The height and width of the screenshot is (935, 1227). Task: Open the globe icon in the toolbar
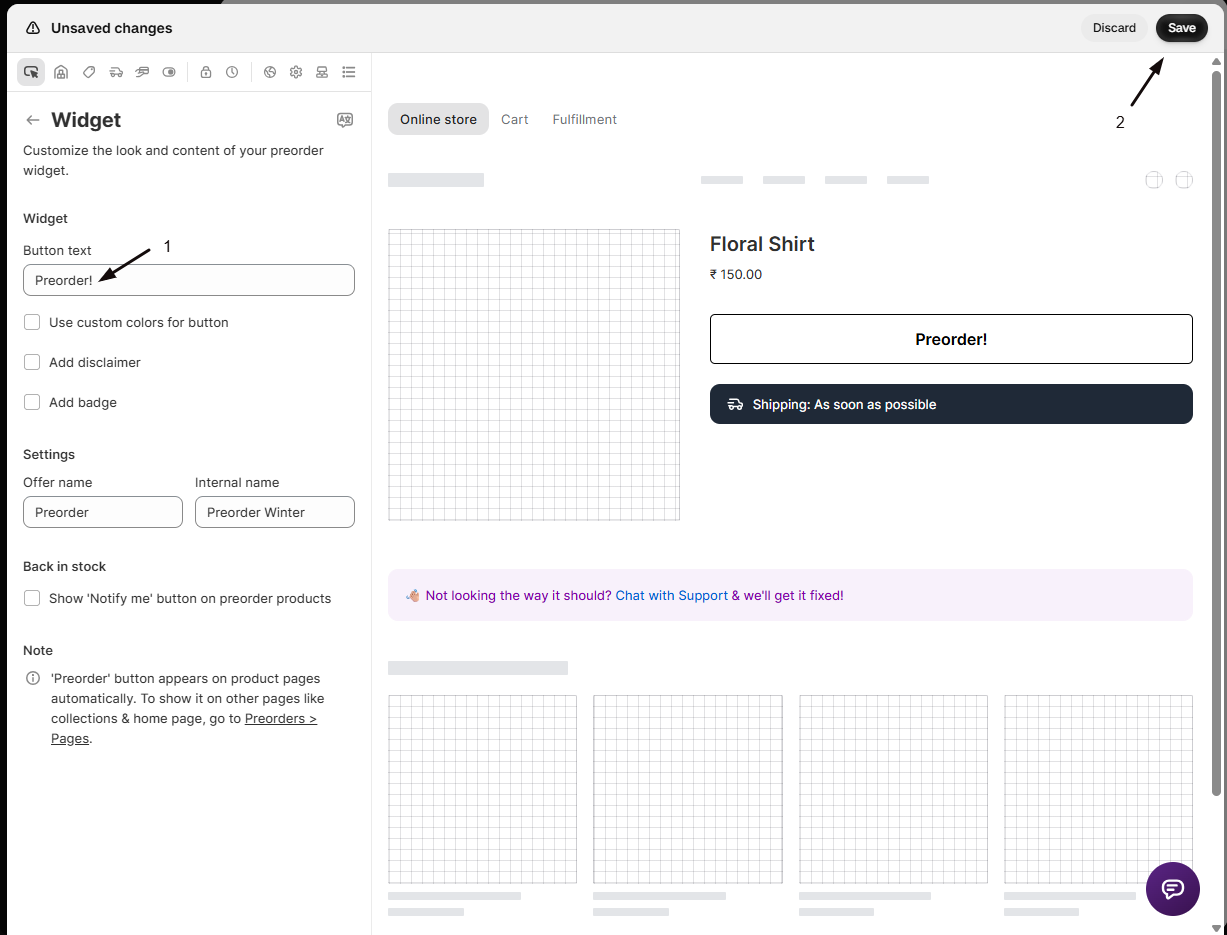[x=270, y=72]
